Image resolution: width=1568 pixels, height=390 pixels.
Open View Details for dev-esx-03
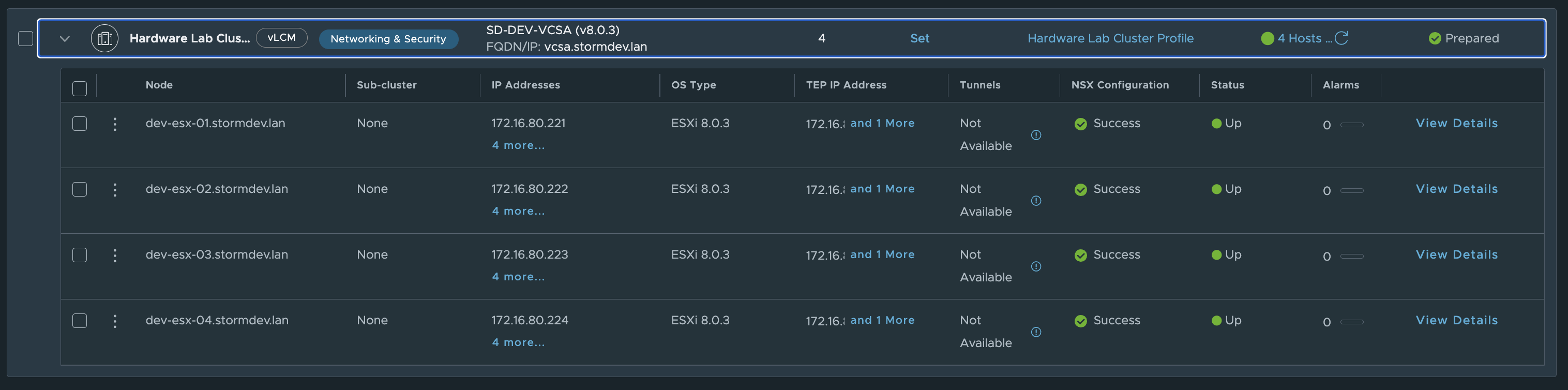1456,254
